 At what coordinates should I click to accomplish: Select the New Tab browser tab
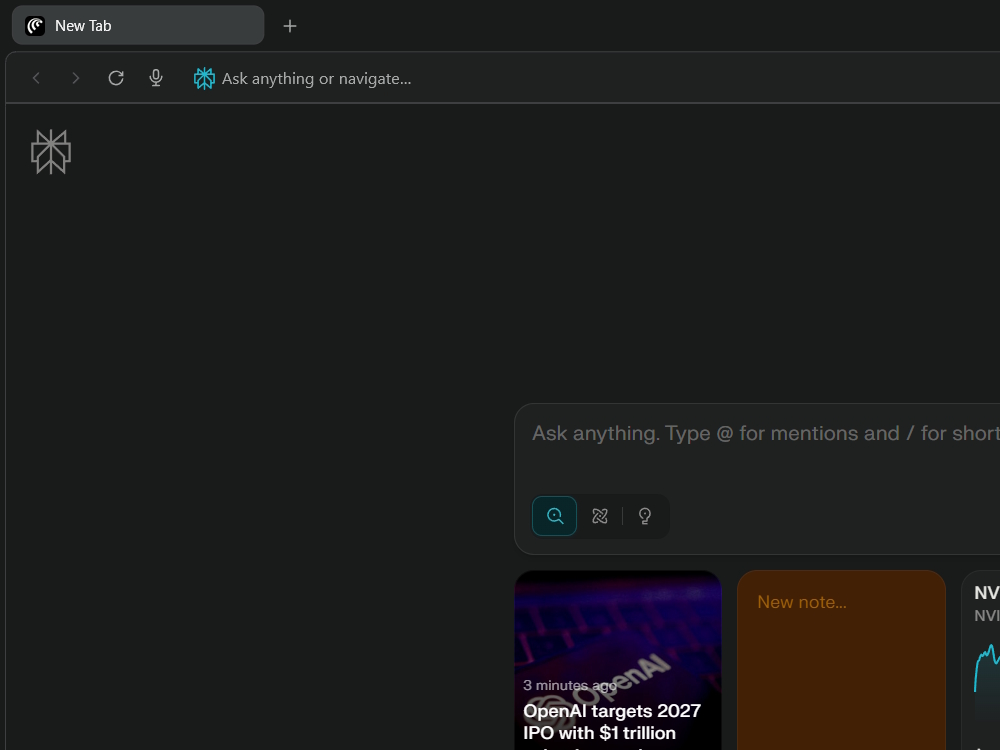138,26
